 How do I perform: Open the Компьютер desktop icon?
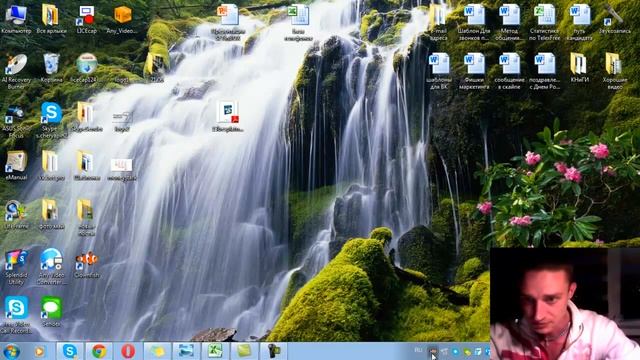click(16, 19)
